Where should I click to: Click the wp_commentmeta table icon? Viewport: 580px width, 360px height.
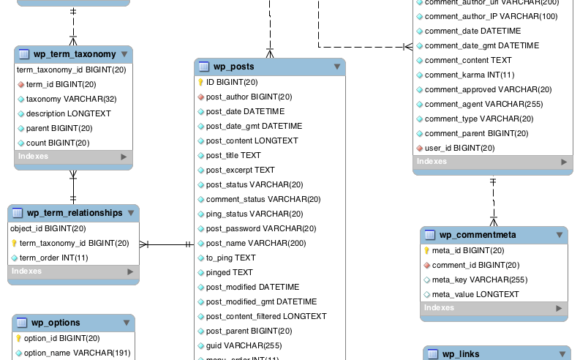coord(429,235)
